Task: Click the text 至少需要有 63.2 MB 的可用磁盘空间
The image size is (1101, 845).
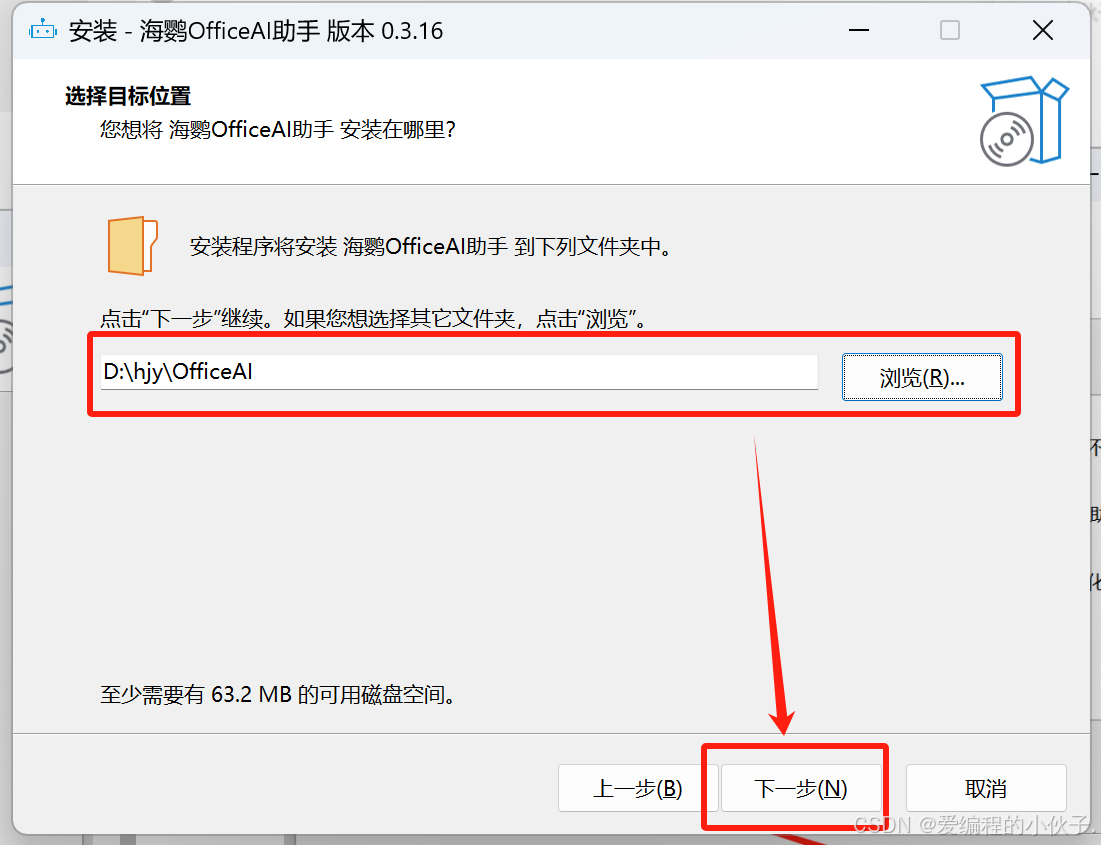Action: click(279, 695)
